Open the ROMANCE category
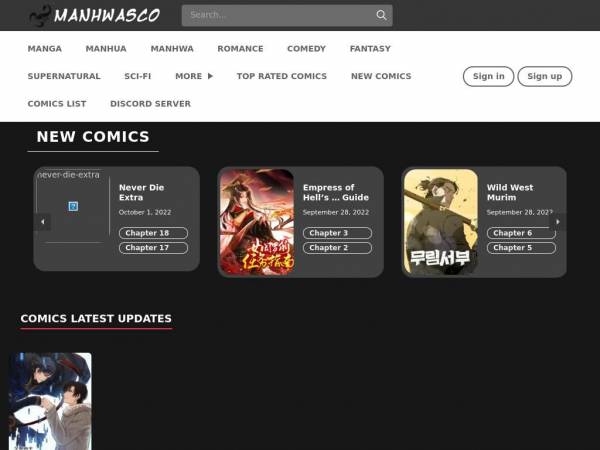 click(x=240, y=49)
